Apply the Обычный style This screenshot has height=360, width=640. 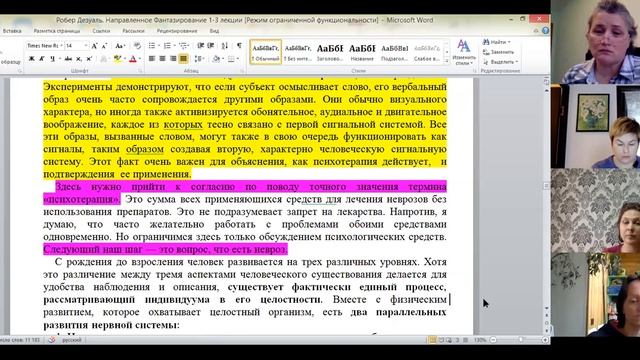point(266,52)
